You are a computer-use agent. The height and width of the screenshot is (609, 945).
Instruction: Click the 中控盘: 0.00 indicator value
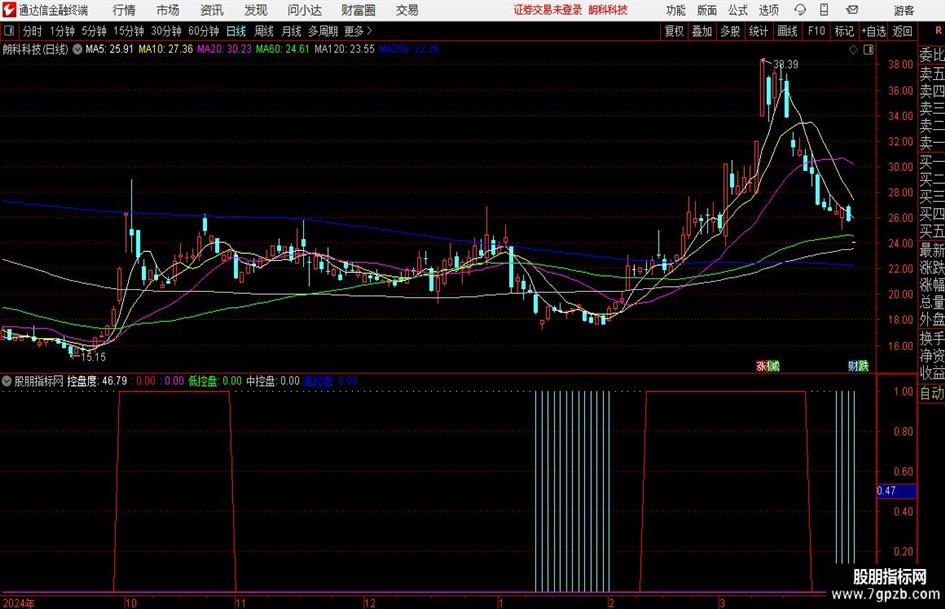click(273, 381)
